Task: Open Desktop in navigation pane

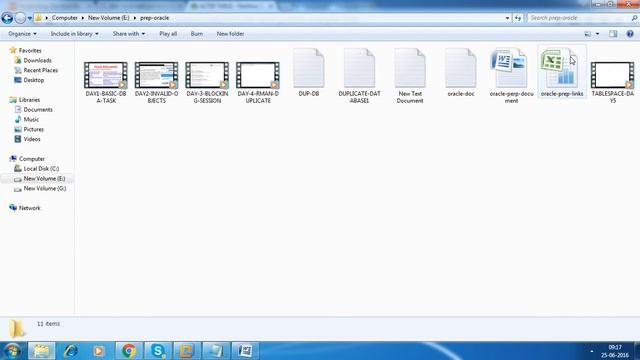Action: click(x=33, y=80)
